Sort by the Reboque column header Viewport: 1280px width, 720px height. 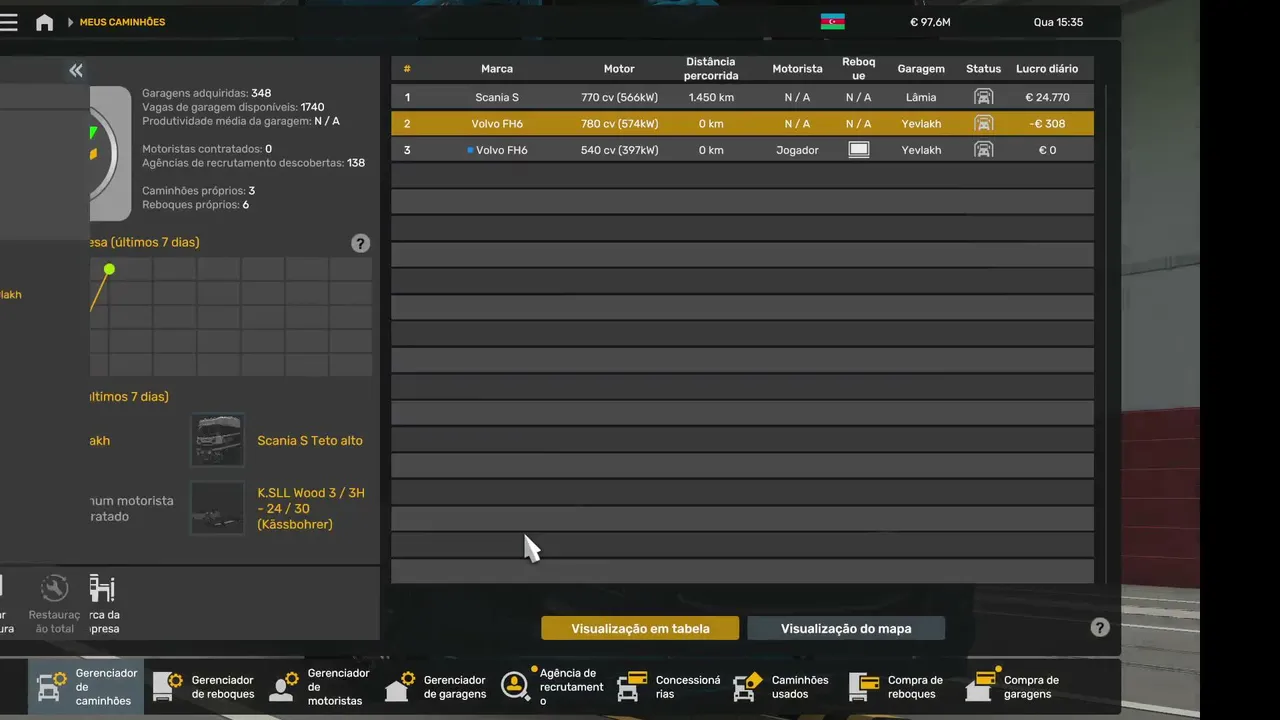pos(858,69)
